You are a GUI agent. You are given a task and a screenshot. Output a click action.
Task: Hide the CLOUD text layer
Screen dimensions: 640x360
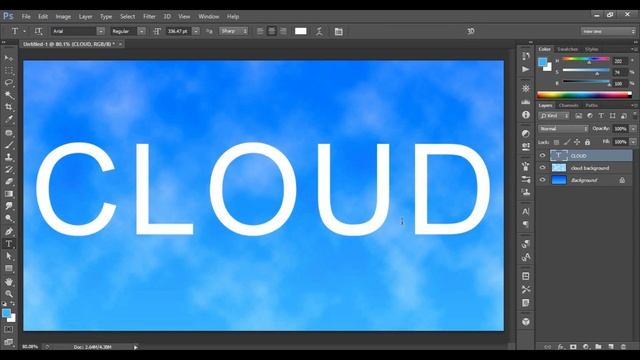coord(542,156)
